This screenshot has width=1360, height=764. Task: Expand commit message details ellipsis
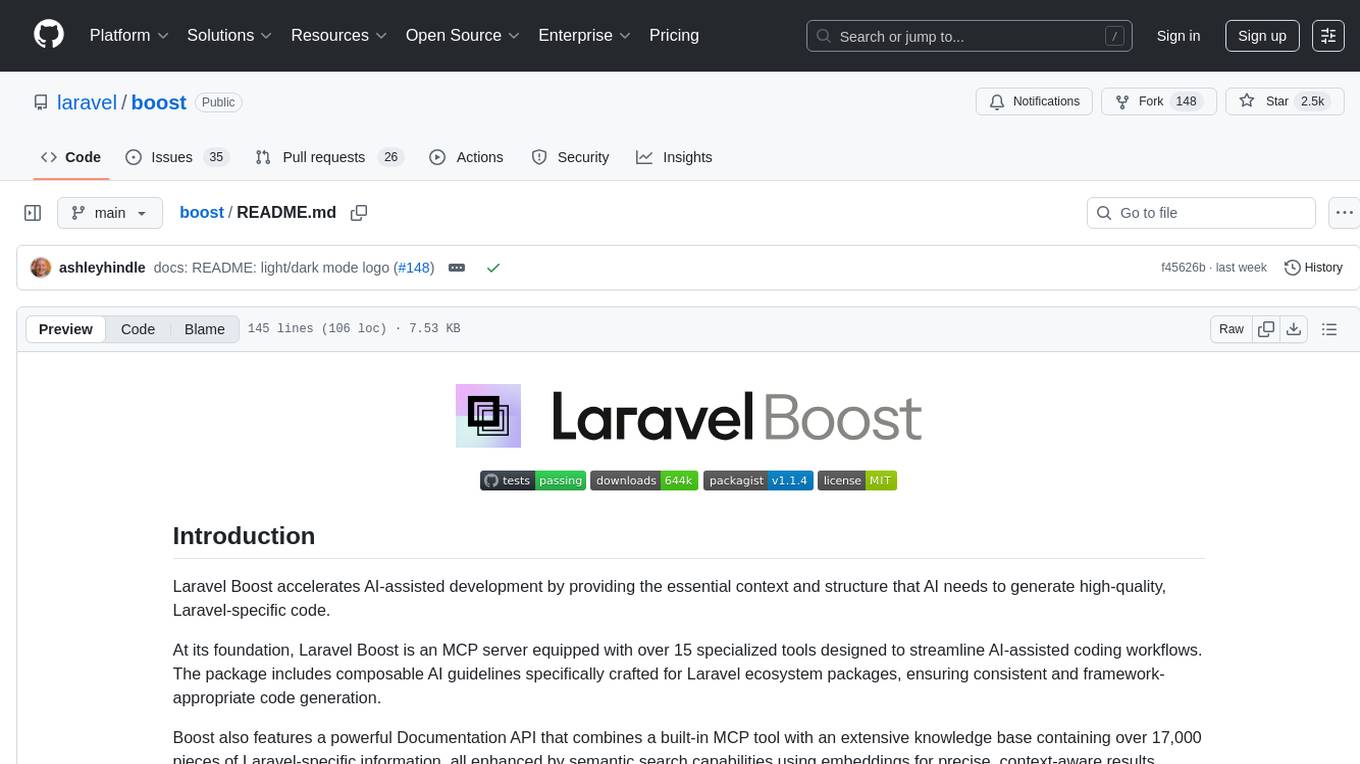pyautogui.click(x=457, y=268)
